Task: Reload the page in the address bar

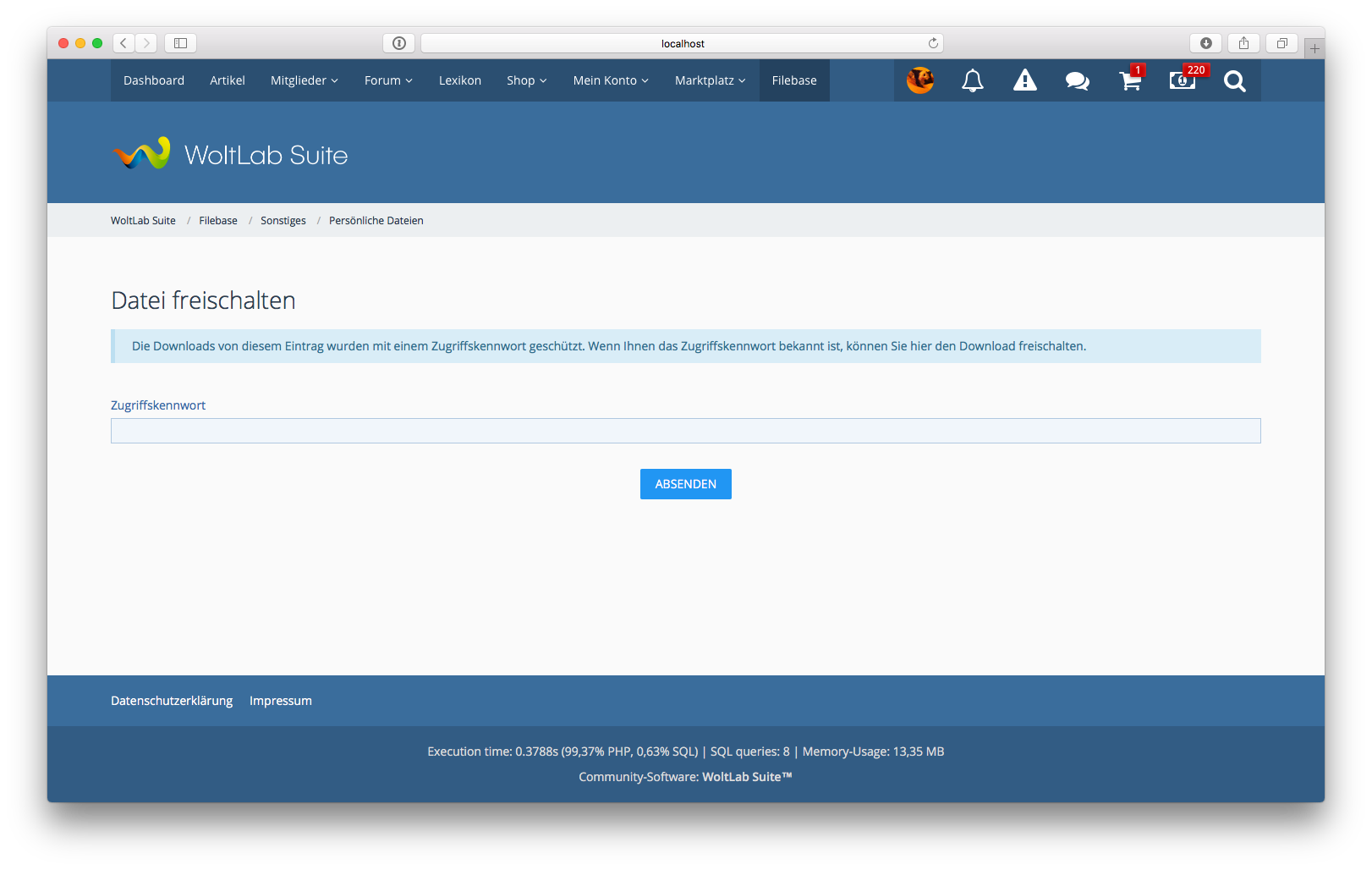Action: coord(933,43)
